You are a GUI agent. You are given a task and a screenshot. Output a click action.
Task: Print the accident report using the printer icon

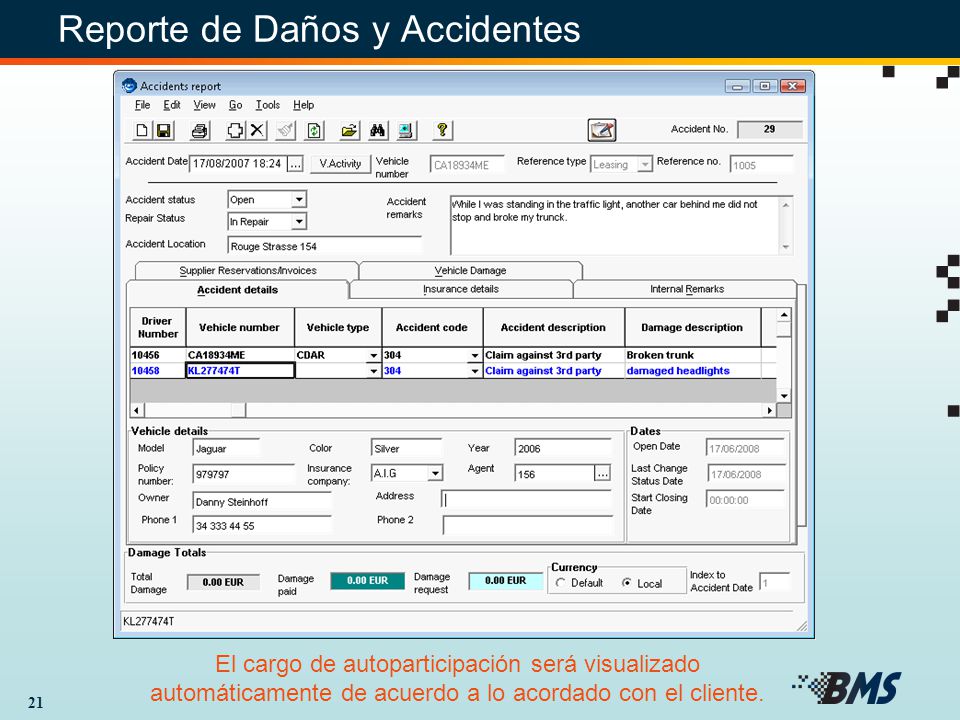tap(200, 130)
